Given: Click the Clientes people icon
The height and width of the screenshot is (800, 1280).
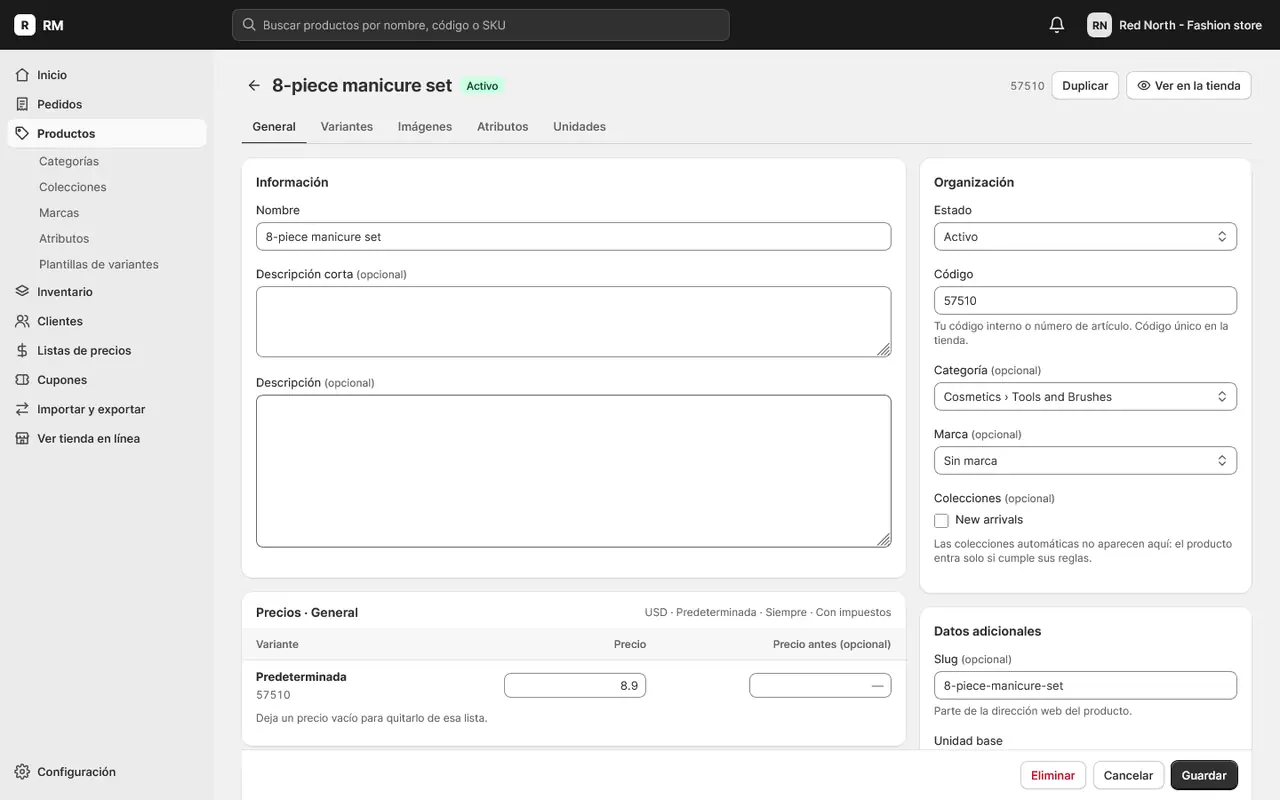Looking at the screenshot, I should click(x=23, y=321).
